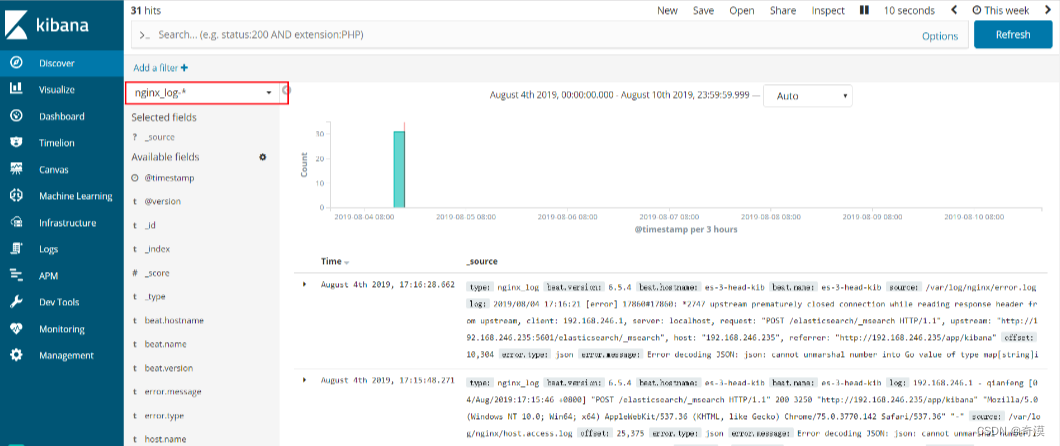Click the histogram bar on 2019-08-04
The height and width of the screenshot is (446, 1060).
click(399, 170)
